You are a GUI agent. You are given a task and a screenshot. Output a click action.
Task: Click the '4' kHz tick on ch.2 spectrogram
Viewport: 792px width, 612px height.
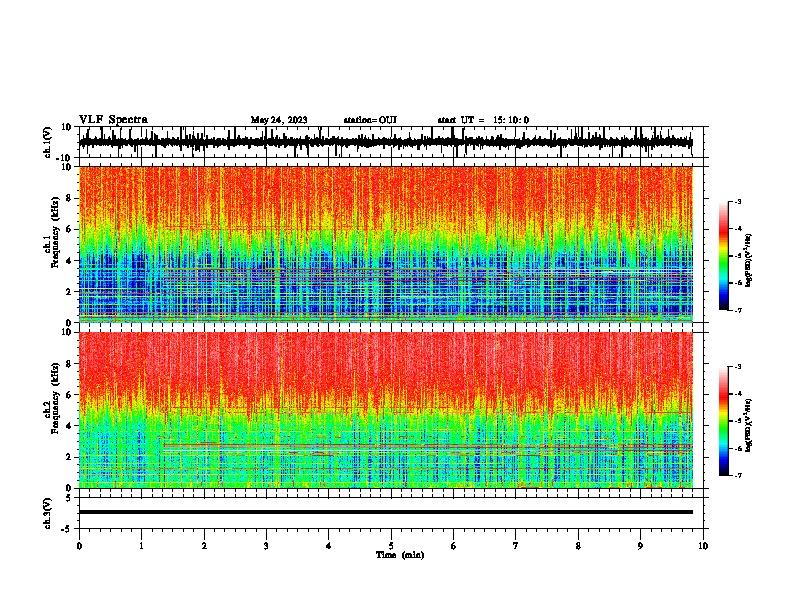[x=70, y=426]
